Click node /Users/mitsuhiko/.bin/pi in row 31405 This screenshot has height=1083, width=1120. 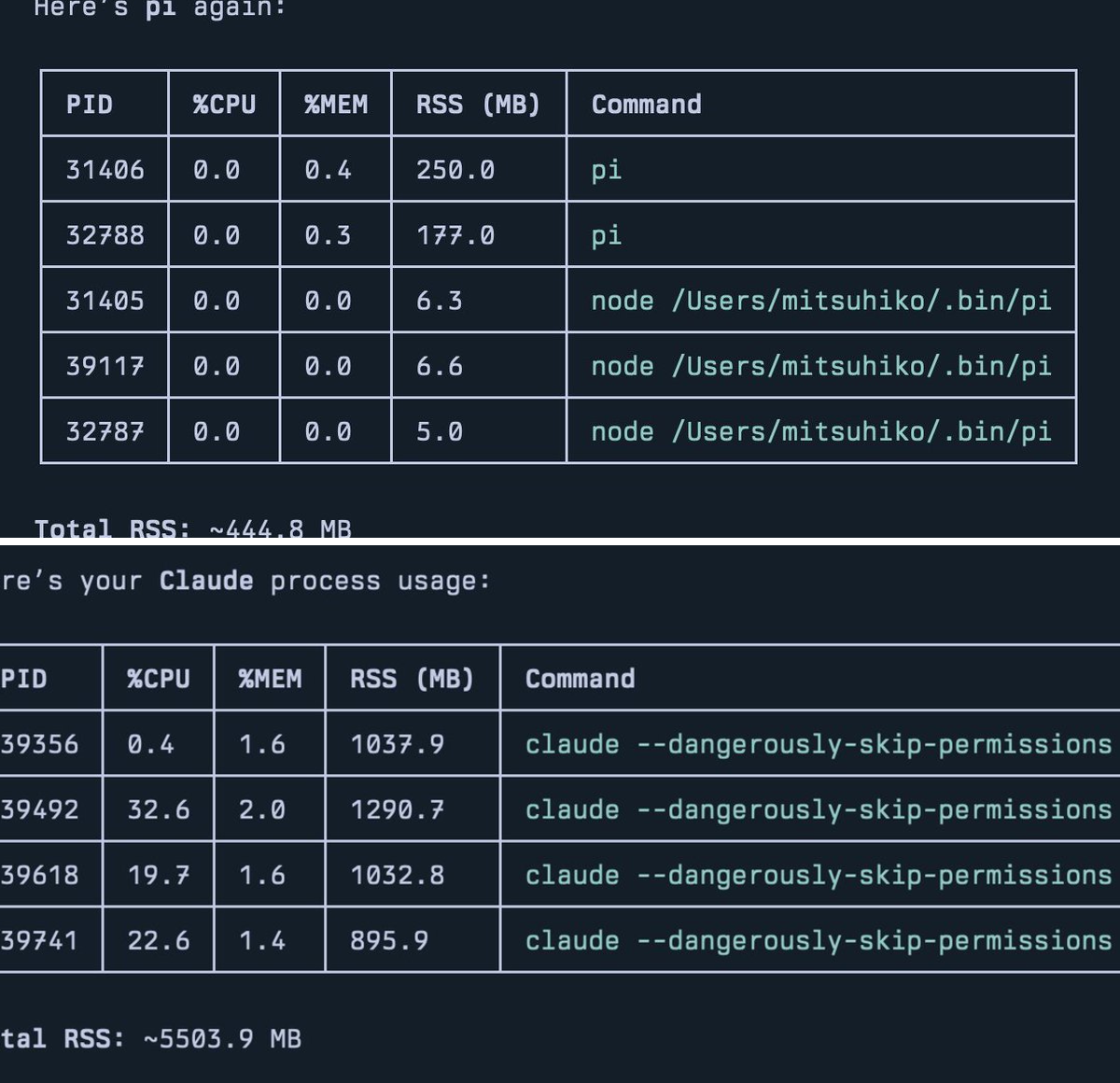point(821,301)
